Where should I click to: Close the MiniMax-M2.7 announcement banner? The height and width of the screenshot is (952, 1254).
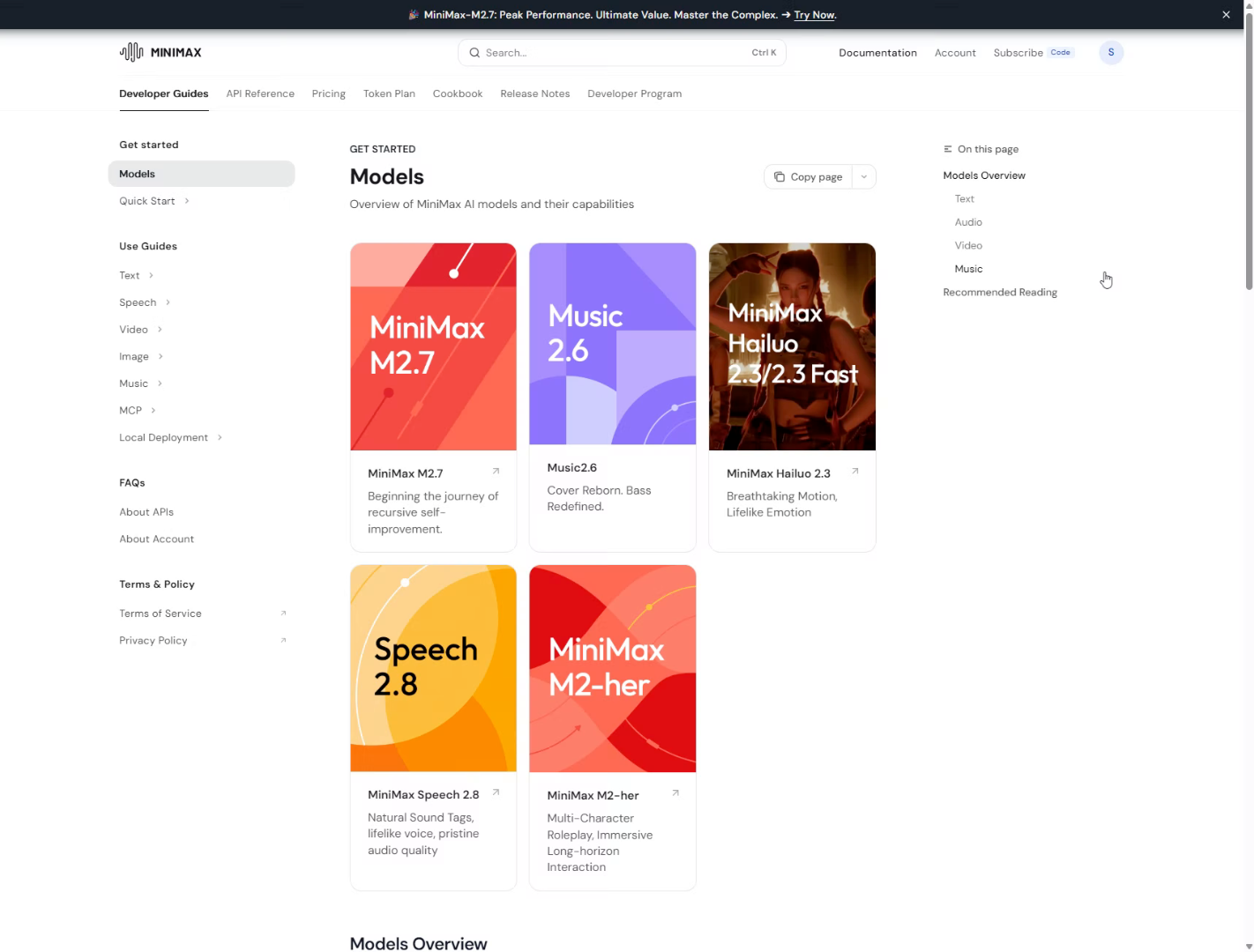pyautogui.click(x=1226, y=15)
